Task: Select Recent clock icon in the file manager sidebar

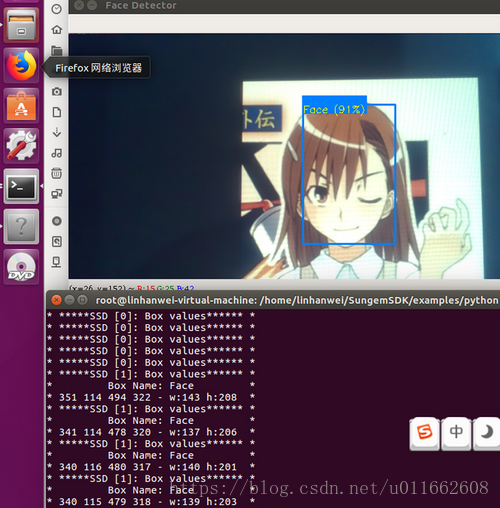Action: pos(57,9)
